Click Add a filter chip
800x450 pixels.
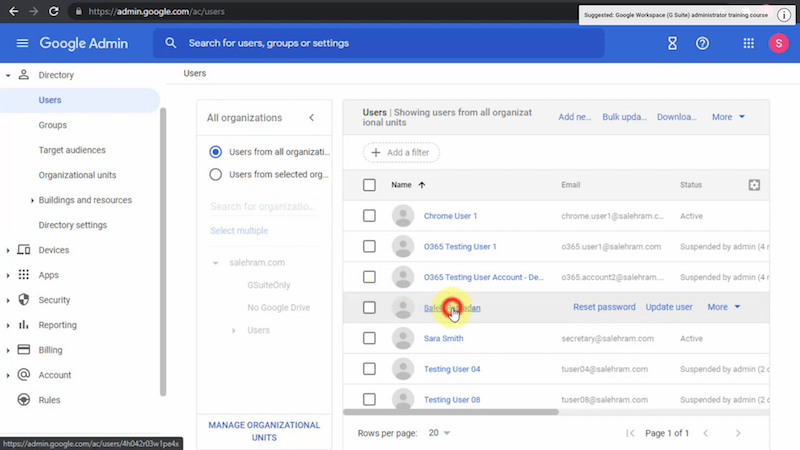(x=401, y=153)
